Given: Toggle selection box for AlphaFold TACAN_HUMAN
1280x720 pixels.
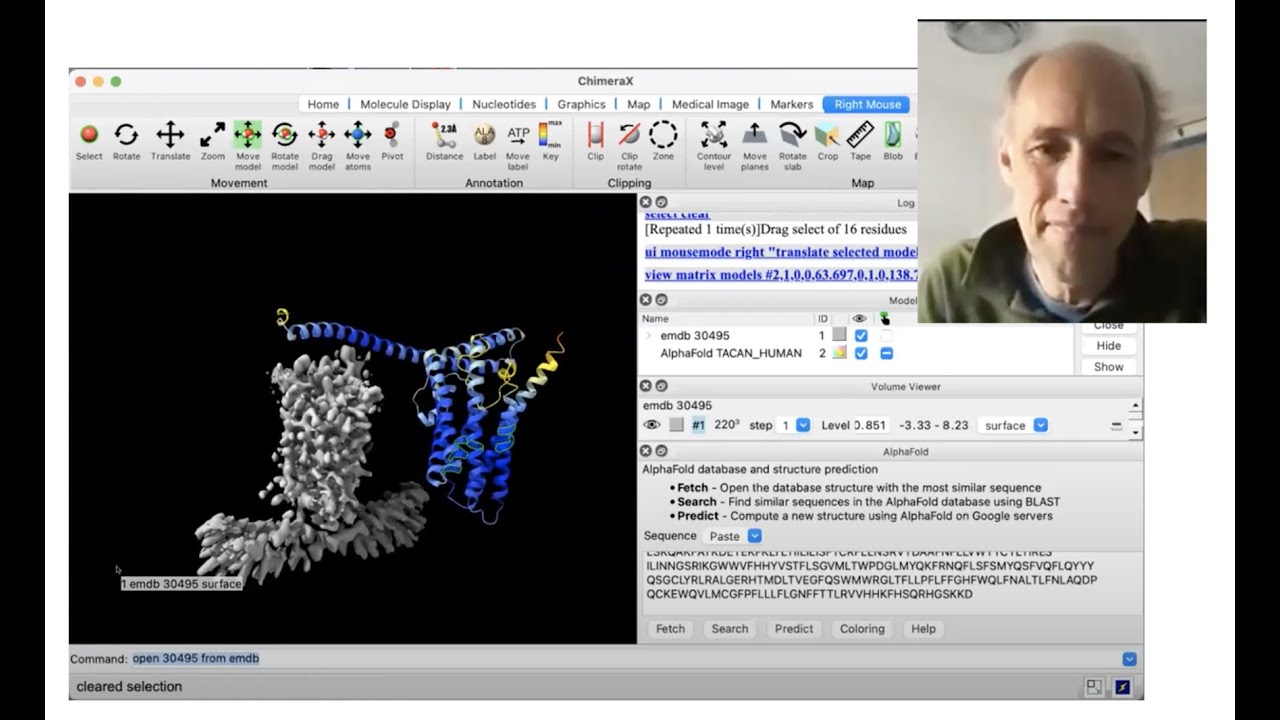Looking at the screenshot, I should (886, 353).
